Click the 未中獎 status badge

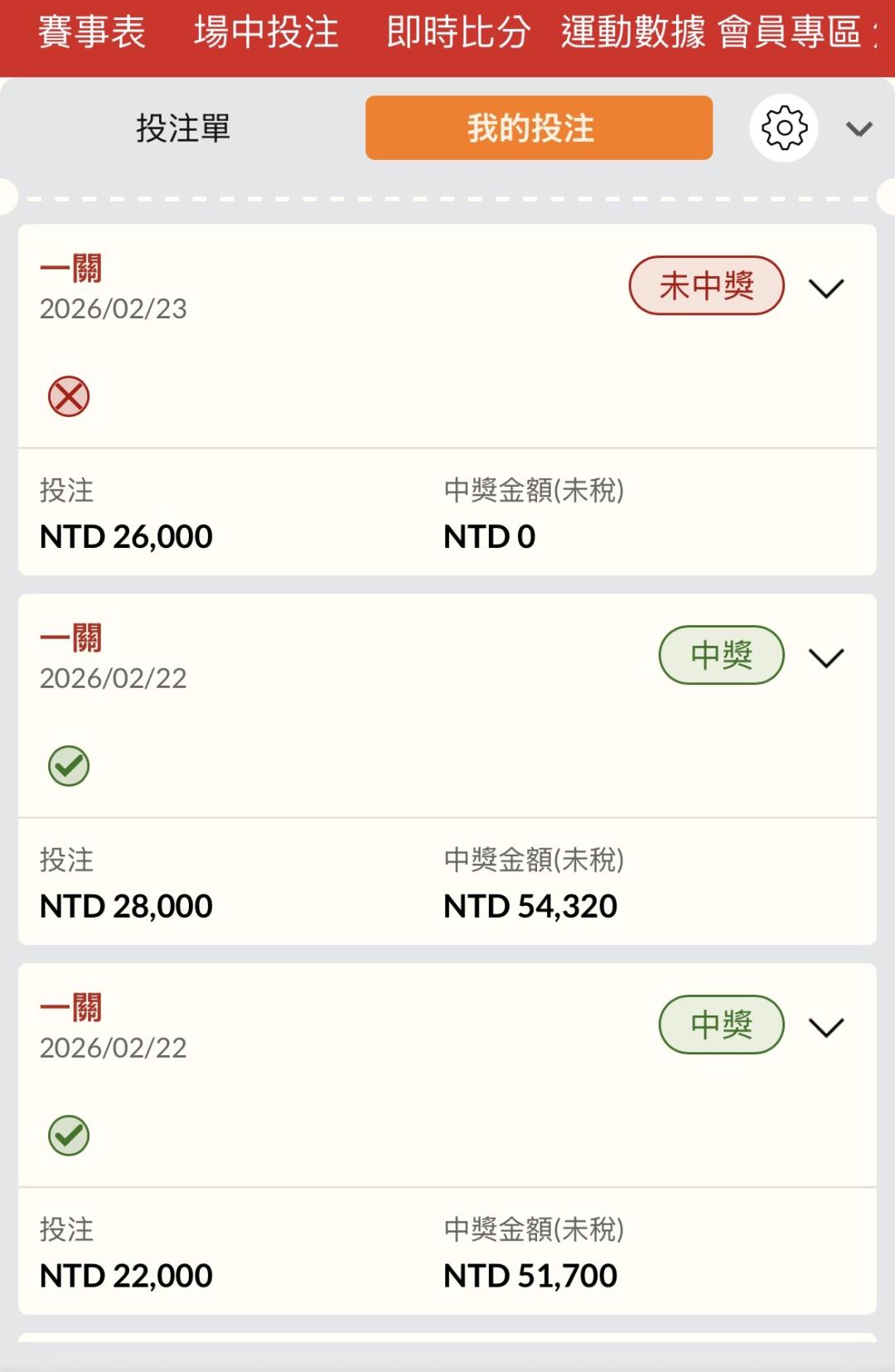(706, 286)
